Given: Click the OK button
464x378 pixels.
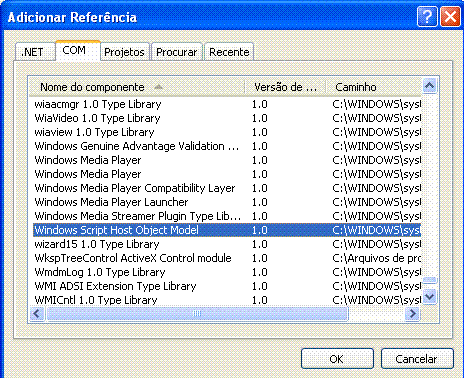Looking at the screenshot, I should [337, 359].
